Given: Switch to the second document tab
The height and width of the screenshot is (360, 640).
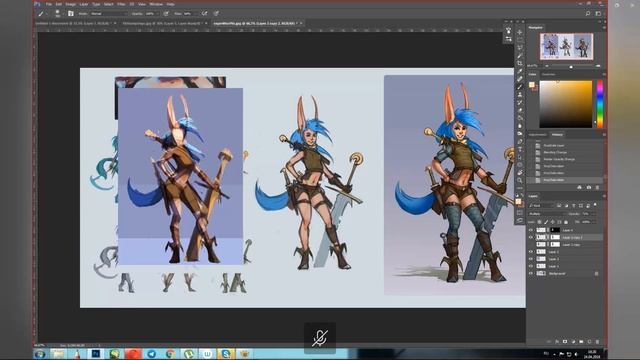Looking at the screenshot, I should point(164,24).
